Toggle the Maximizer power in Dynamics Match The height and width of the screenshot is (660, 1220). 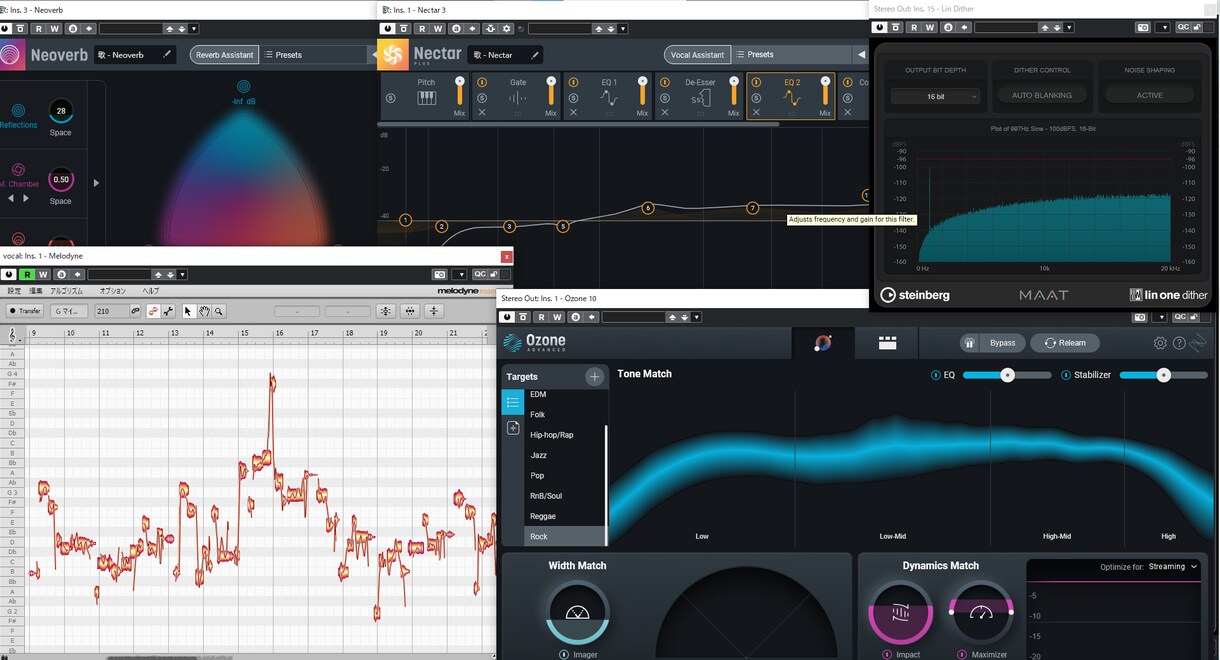962,655
